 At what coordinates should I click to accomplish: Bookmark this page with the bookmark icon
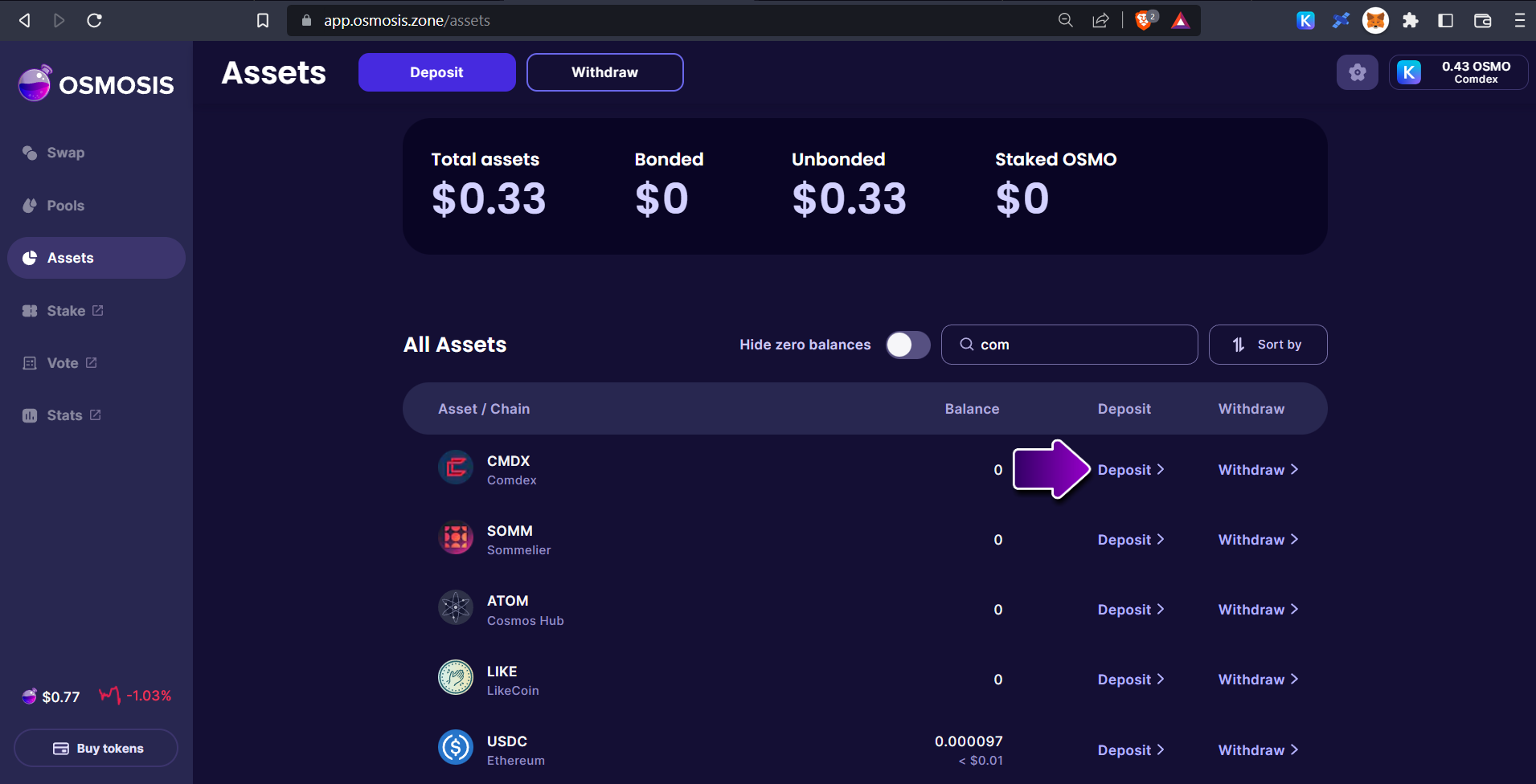coord(263,20)
